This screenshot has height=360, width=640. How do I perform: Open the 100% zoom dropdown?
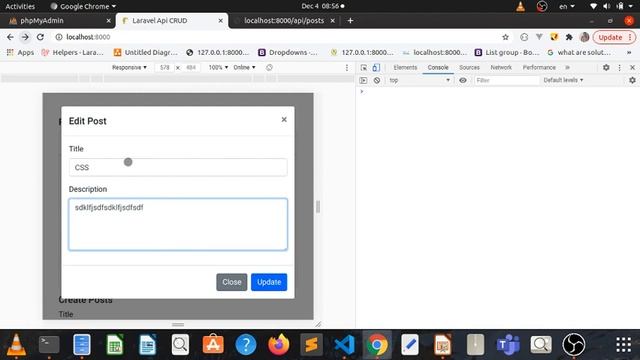[x=218, y=67]
